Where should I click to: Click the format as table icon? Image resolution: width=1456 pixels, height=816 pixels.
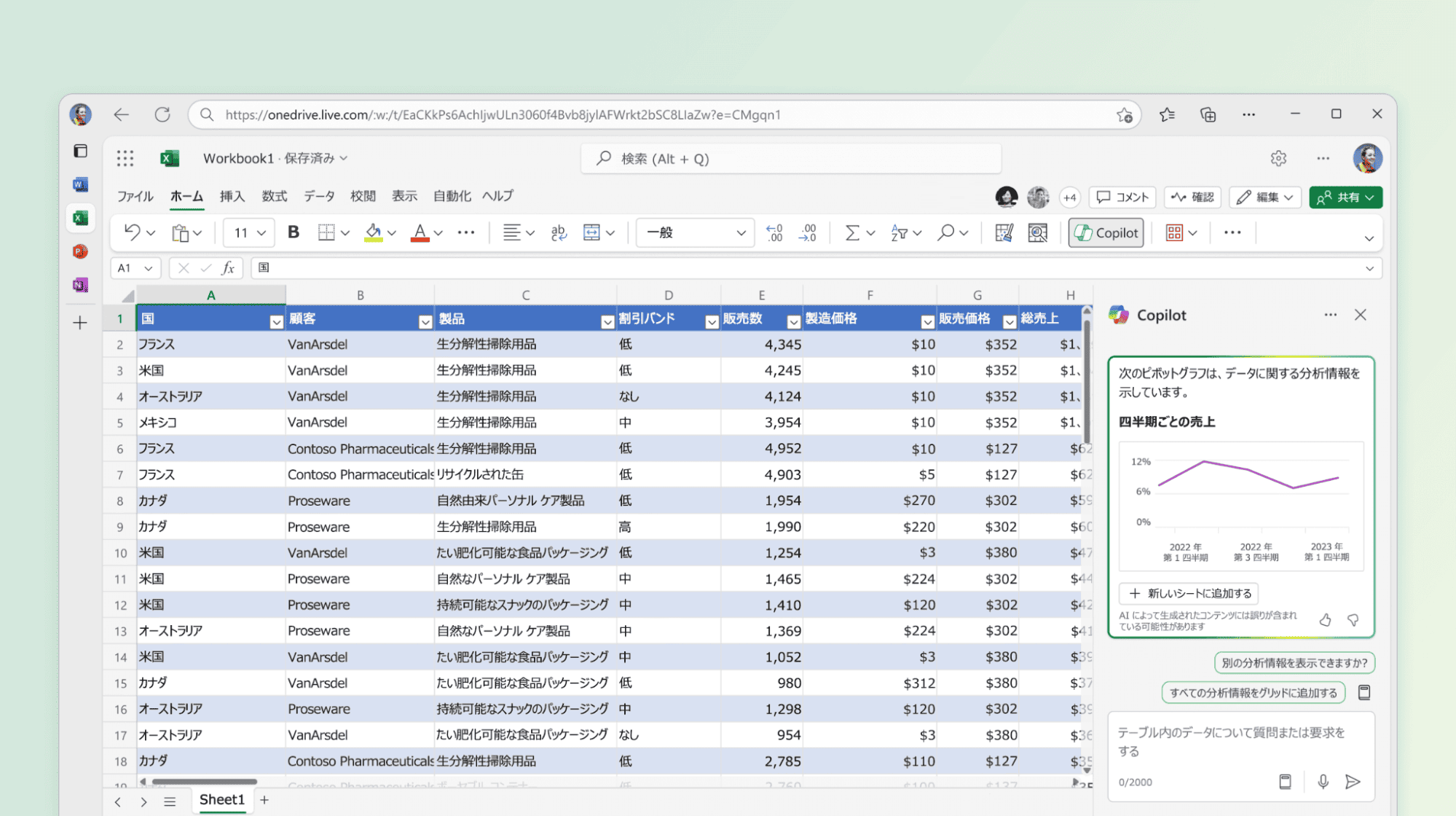pos(1004,232)
